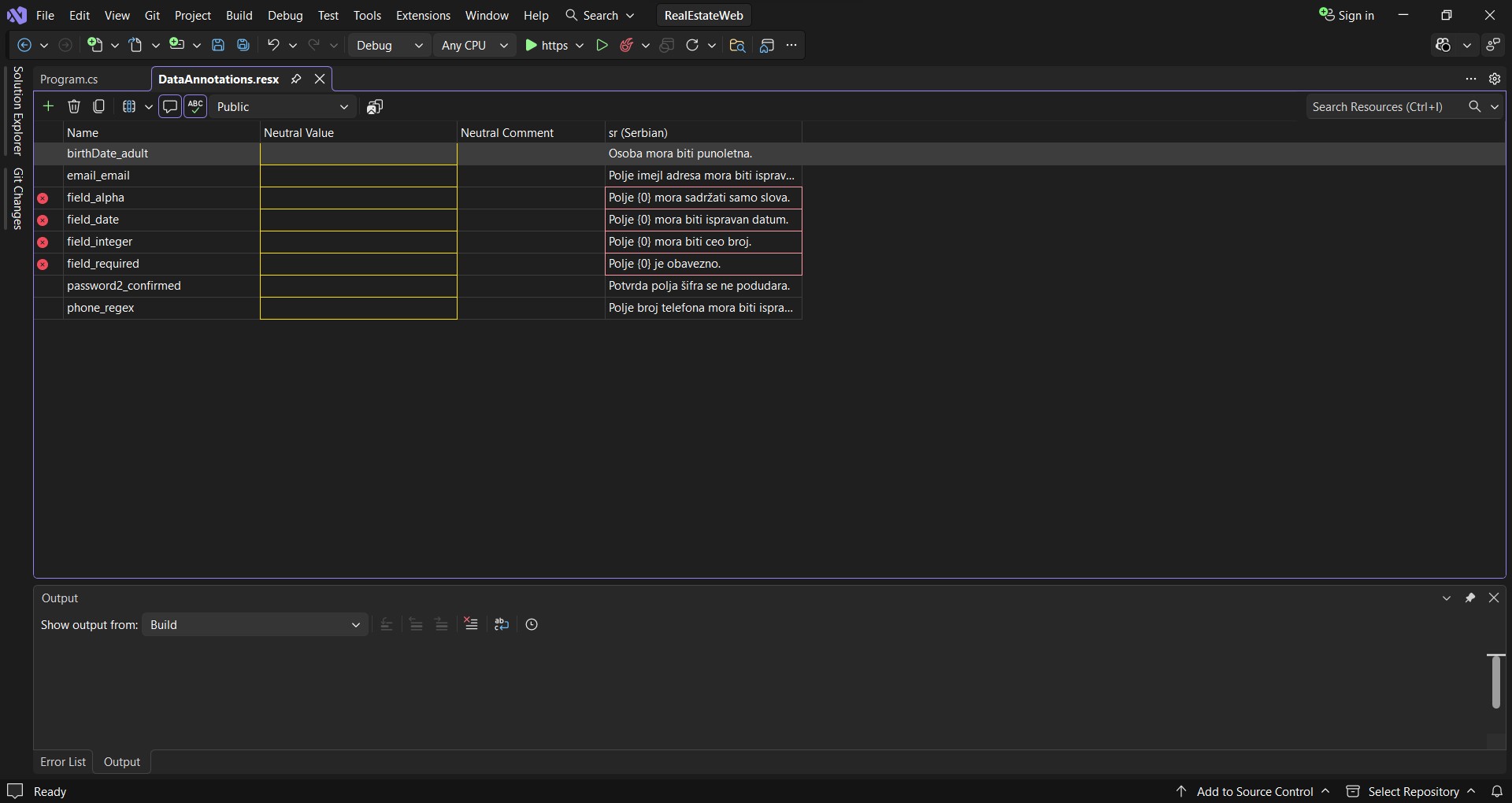Click the Output panel vertical scrollbar thumb
This screenshot has width=1512, height=803.
1495,682
